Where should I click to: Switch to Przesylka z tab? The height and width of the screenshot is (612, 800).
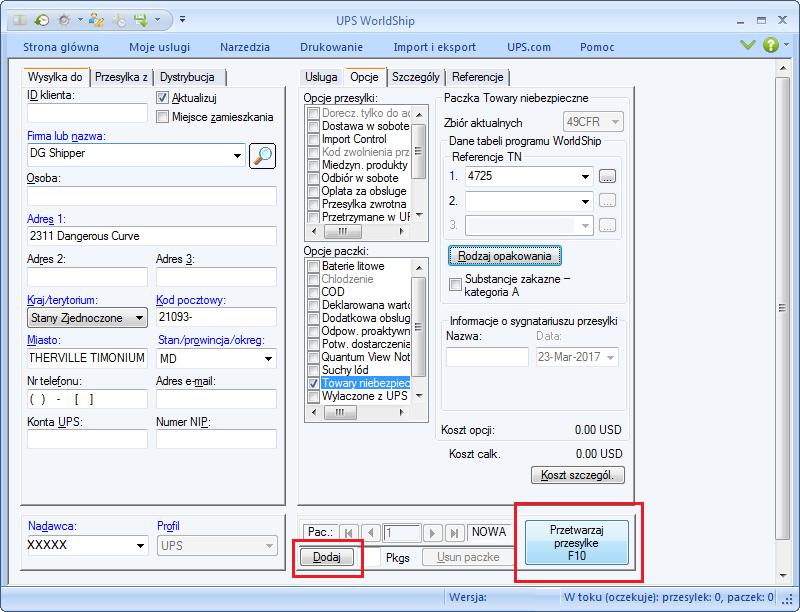121,77
